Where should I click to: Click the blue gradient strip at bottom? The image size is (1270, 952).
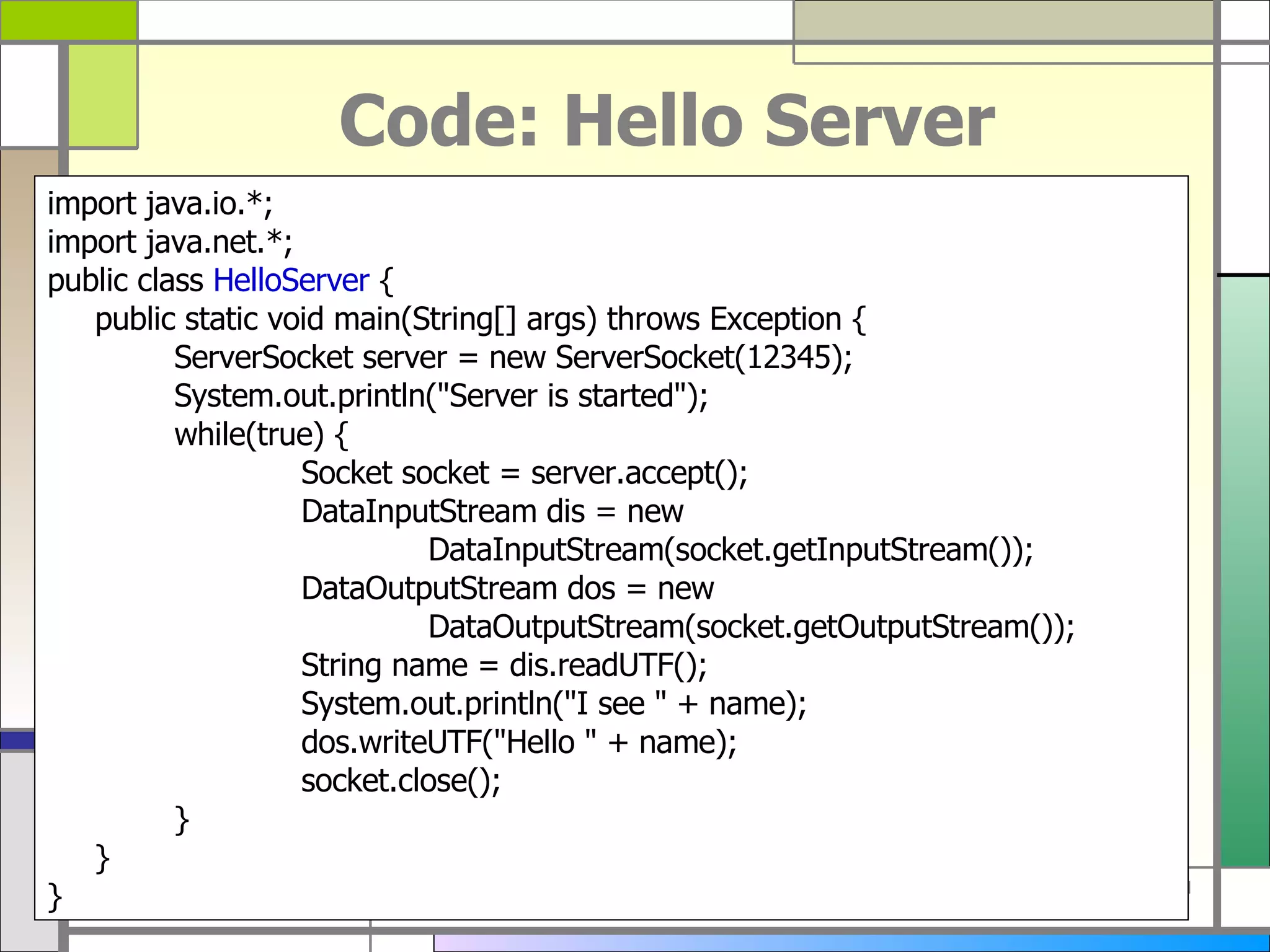pyautogui.click(x=851, y=943)
